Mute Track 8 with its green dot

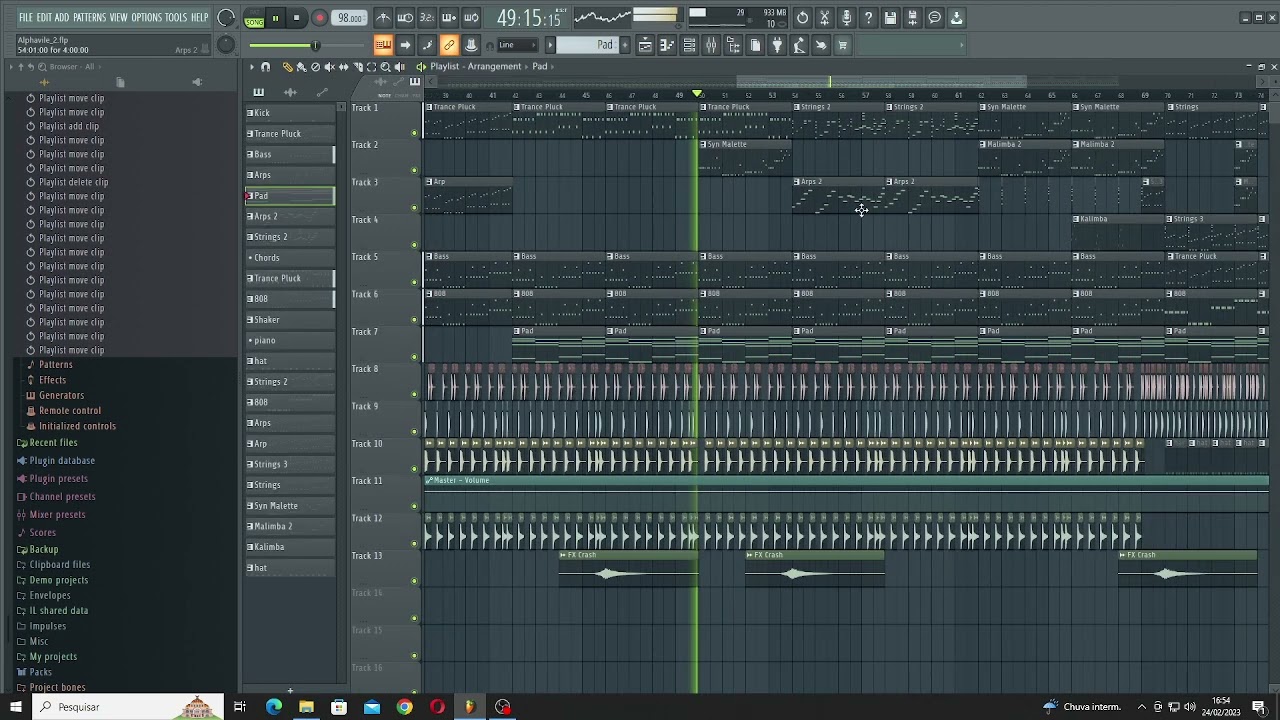415,394
